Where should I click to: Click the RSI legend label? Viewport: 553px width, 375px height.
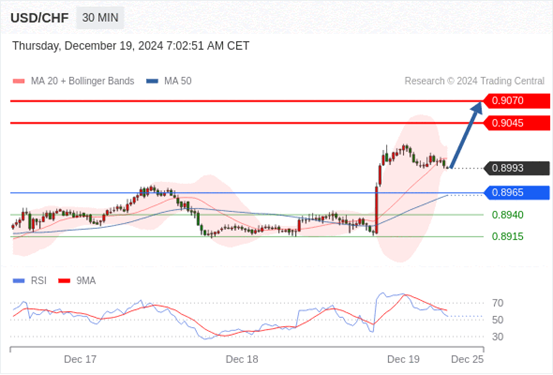(x=38, y=281)
